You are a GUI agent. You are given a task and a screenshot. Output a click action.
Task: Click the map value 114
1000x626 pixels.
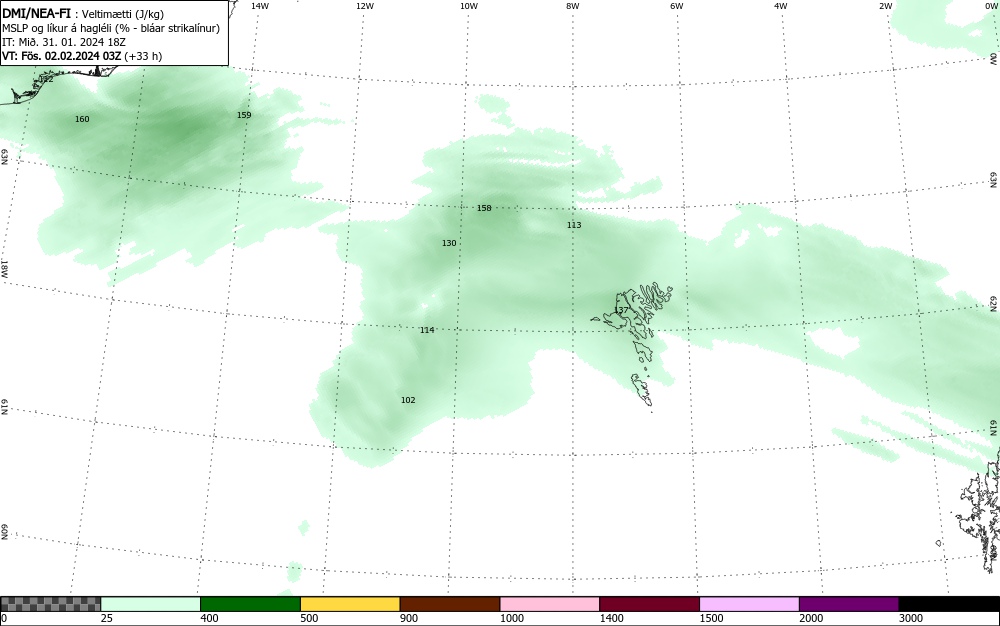pyautogui.click(x=427, y=330)
